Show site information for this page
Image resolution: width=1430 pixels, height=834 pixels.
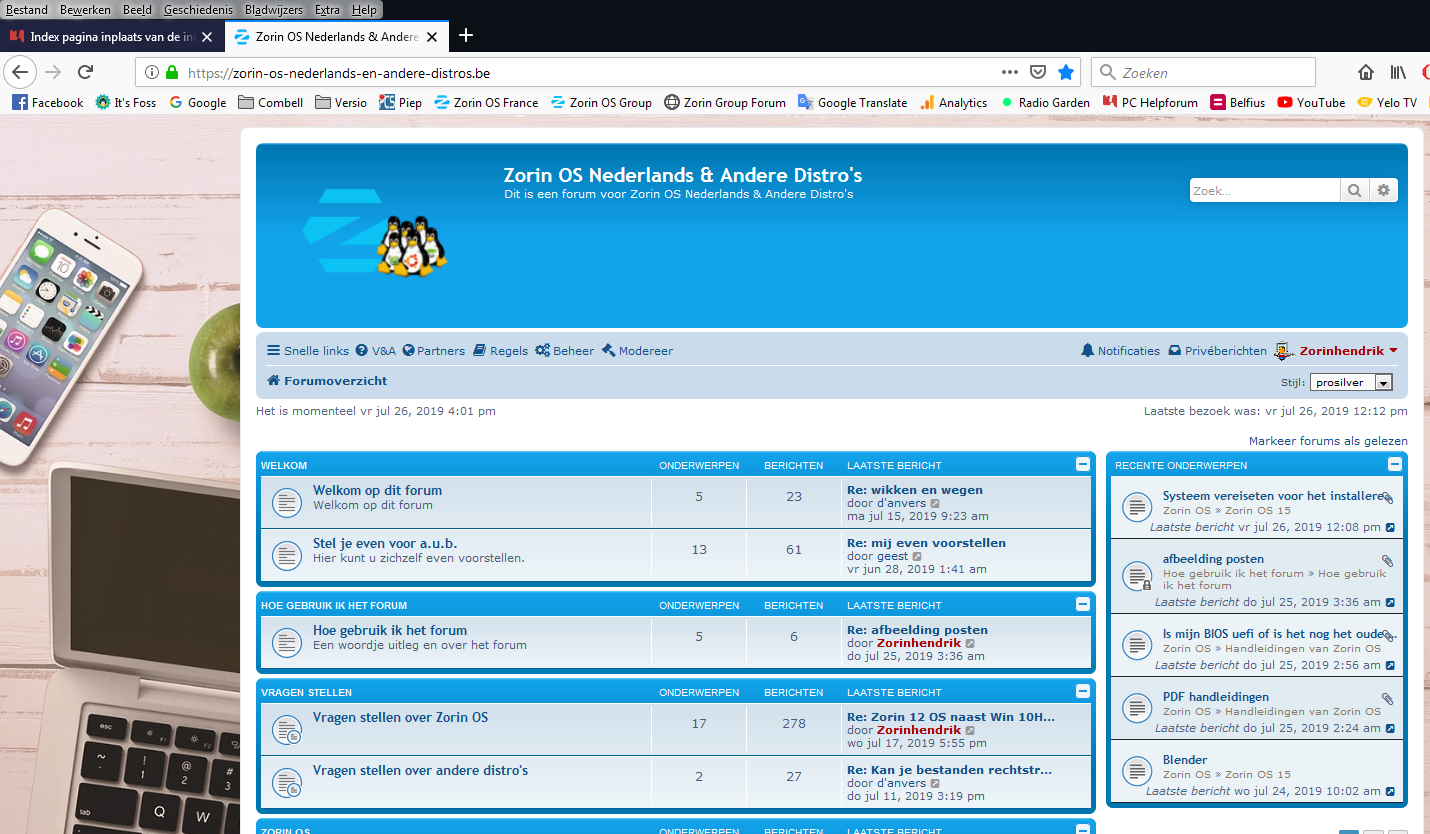click(152, 73)
